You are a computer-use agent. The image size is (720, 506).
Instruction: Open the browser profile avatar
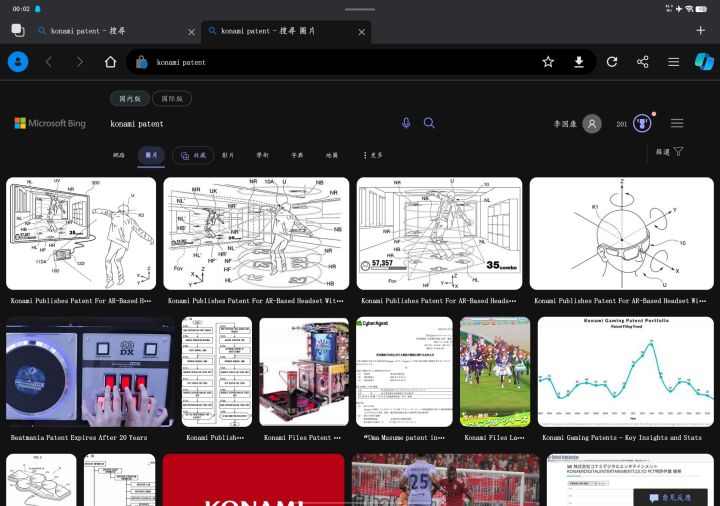tap(18, 62)
